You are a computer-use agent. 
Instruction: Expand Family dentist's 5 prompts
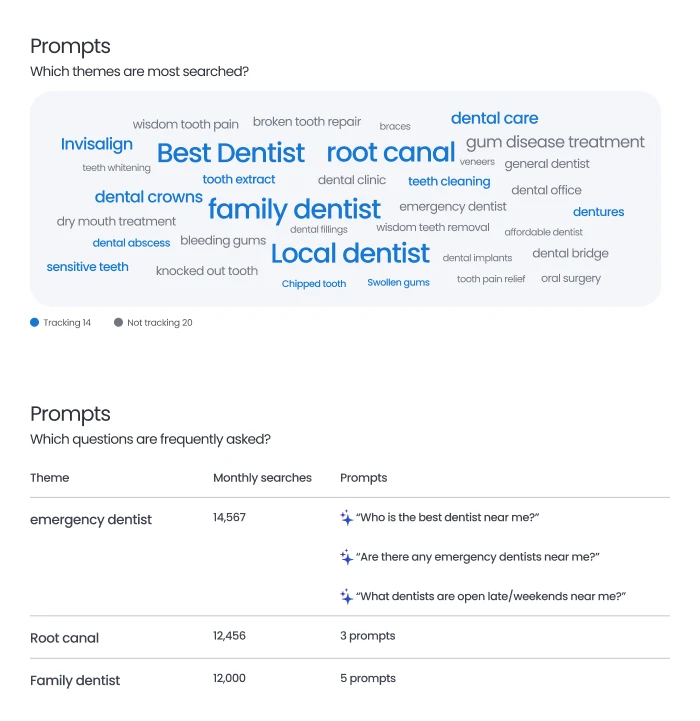367,678
